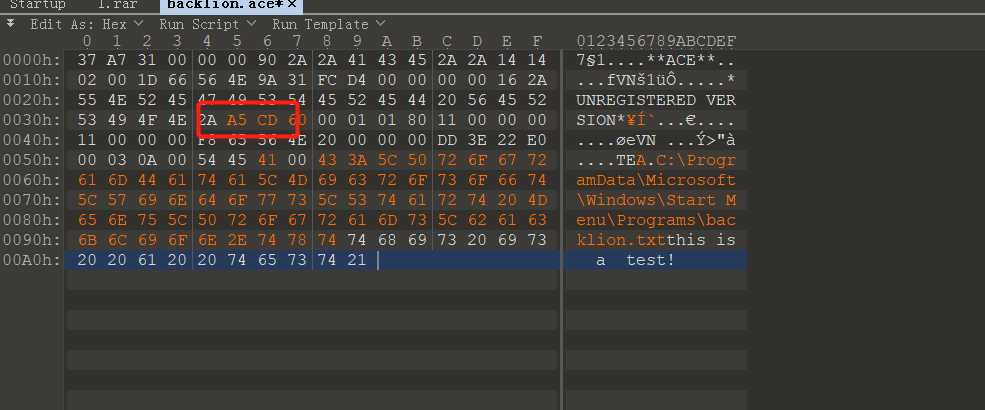This screenshot has width=985, height=410.
Task: Select address row 0020h
Action: [32, 100]
